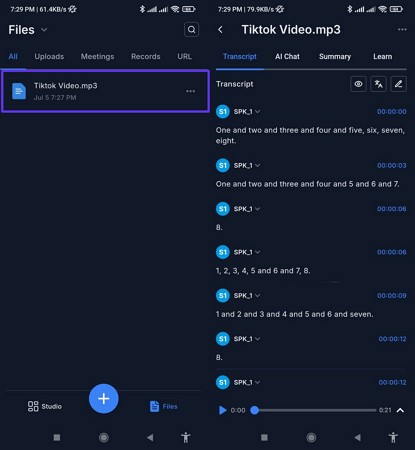
Task: Tap Android recents square on left phone
Action: point(57,437)
